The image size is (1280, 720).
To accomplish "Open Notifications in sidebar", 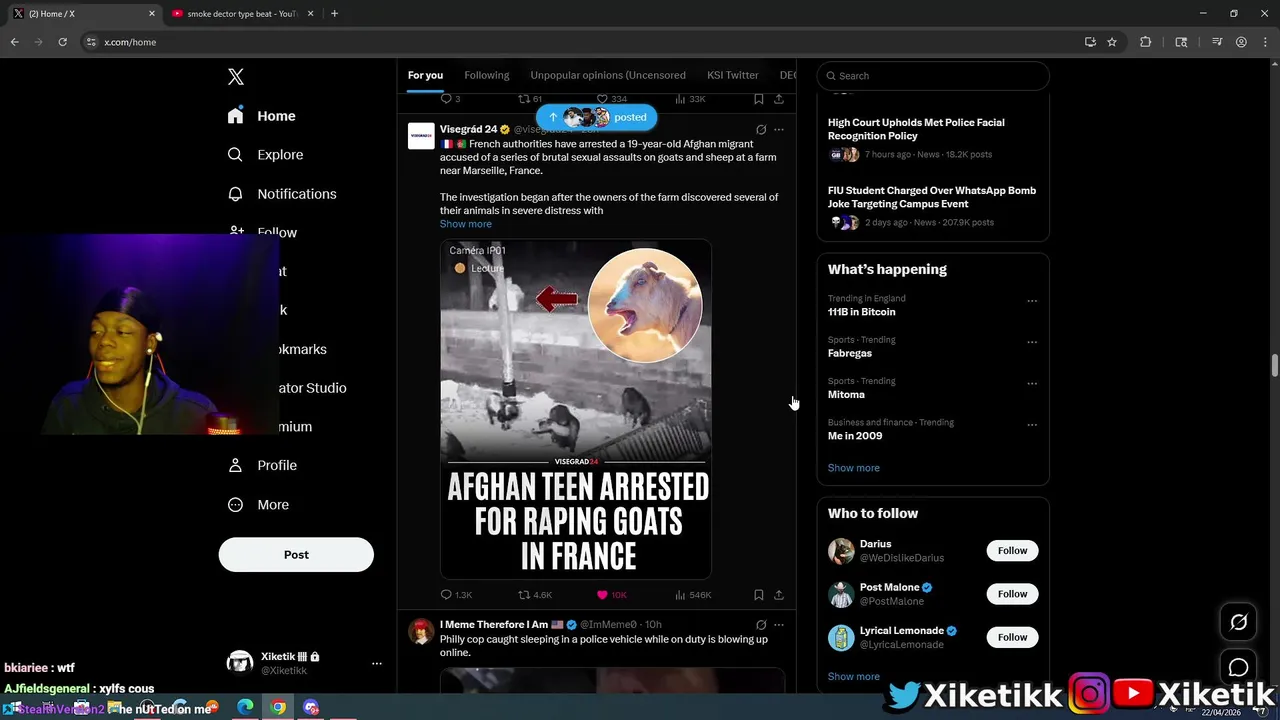I will (x=281, y=194).
